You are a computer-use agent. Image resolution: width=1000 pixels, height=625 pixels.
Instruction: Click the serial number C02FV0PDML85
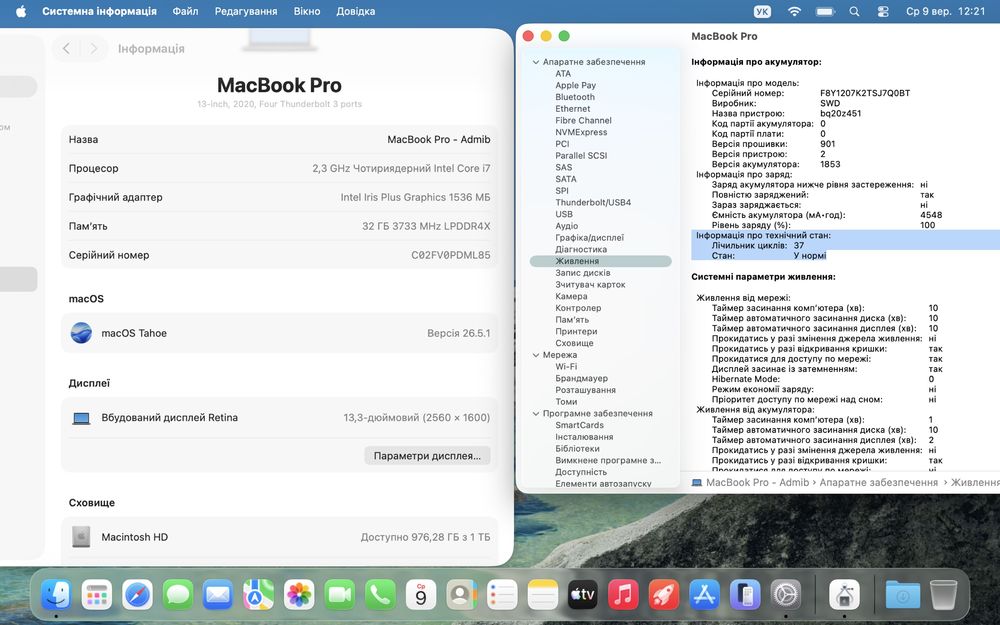pyautogui.click(x=451, y=255)
